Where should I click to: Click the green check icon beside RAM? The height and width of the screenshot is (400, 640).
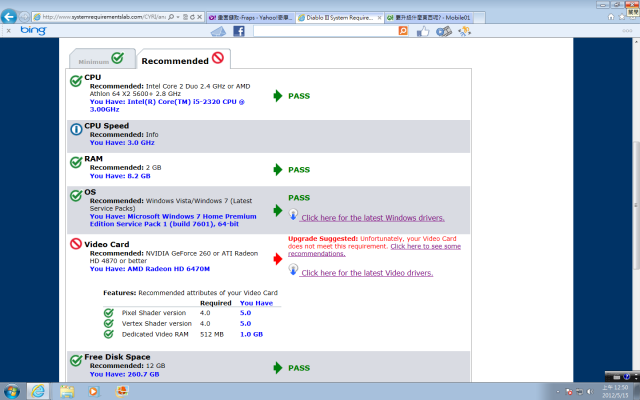coord(76,162)
